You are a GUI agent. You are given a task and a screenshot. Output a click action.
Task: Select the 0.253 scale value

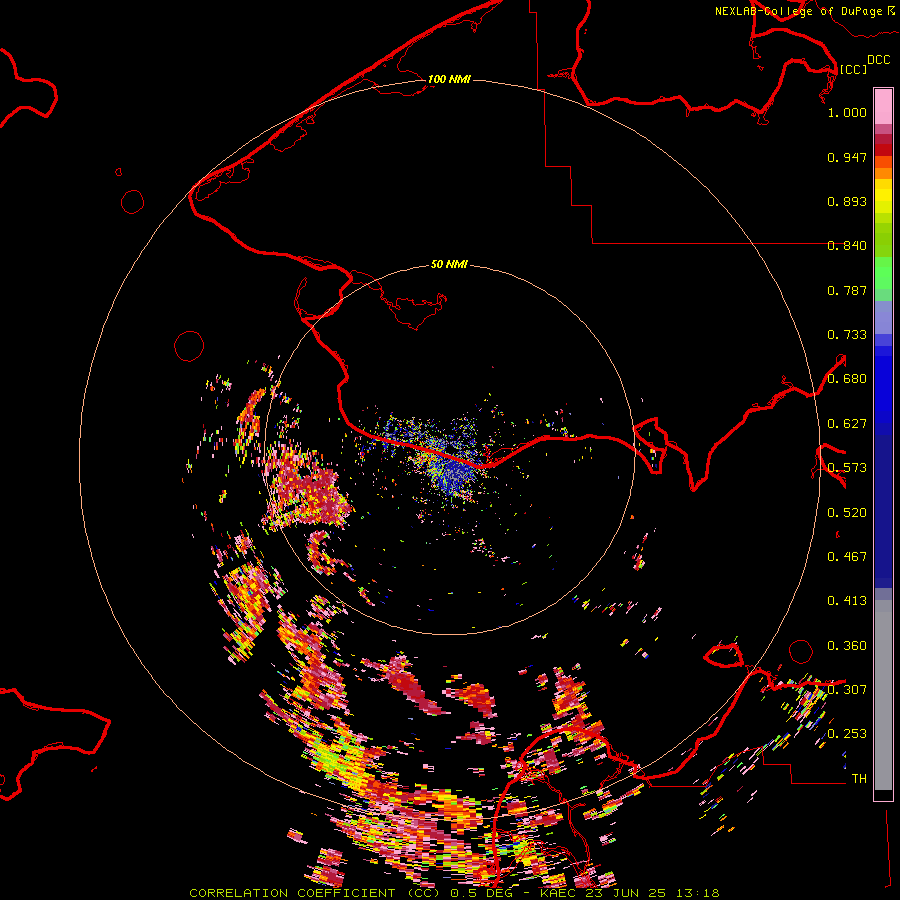[847, 734]
